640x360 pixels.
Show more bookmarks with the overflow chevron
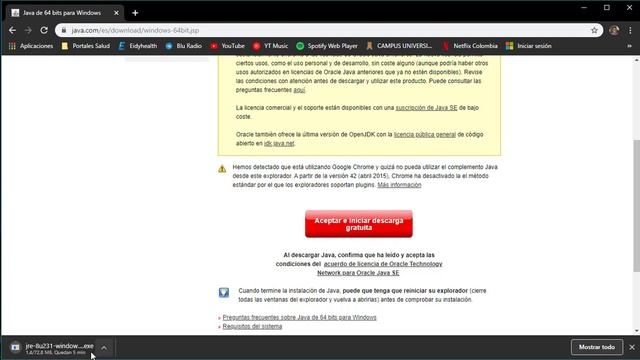[629, 46]
